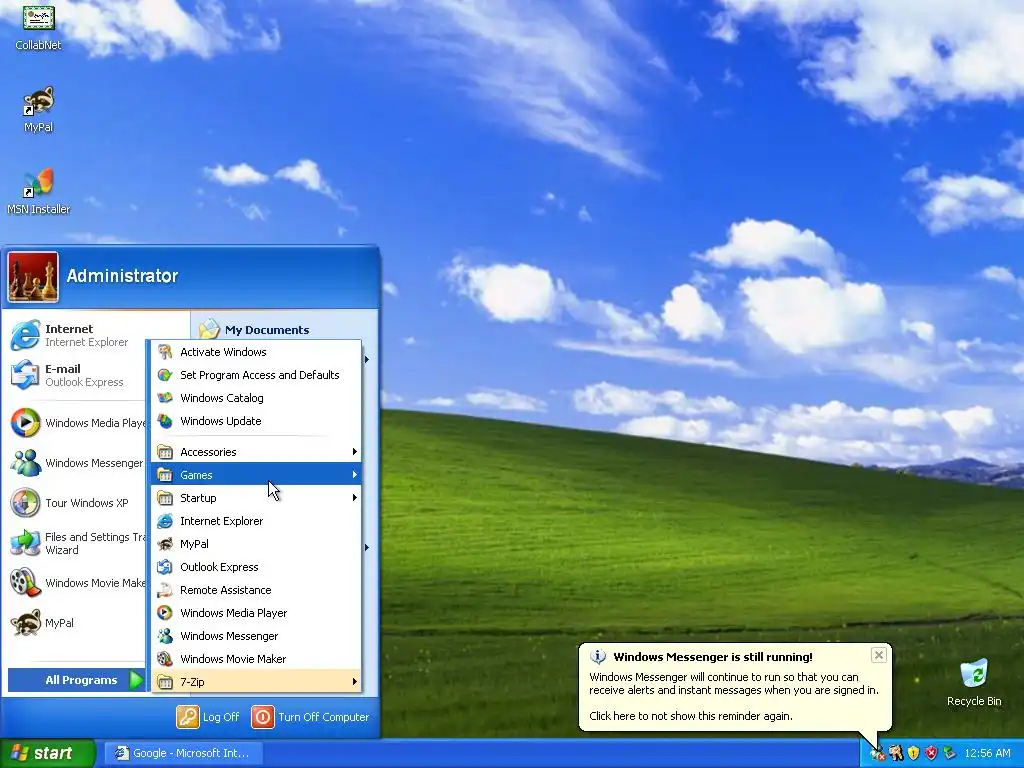This screenshot has height=768, width=1024.
Task: Launch Windows Messenger from recent programs list
Action: pyautogui.click(x=77, y=463)
